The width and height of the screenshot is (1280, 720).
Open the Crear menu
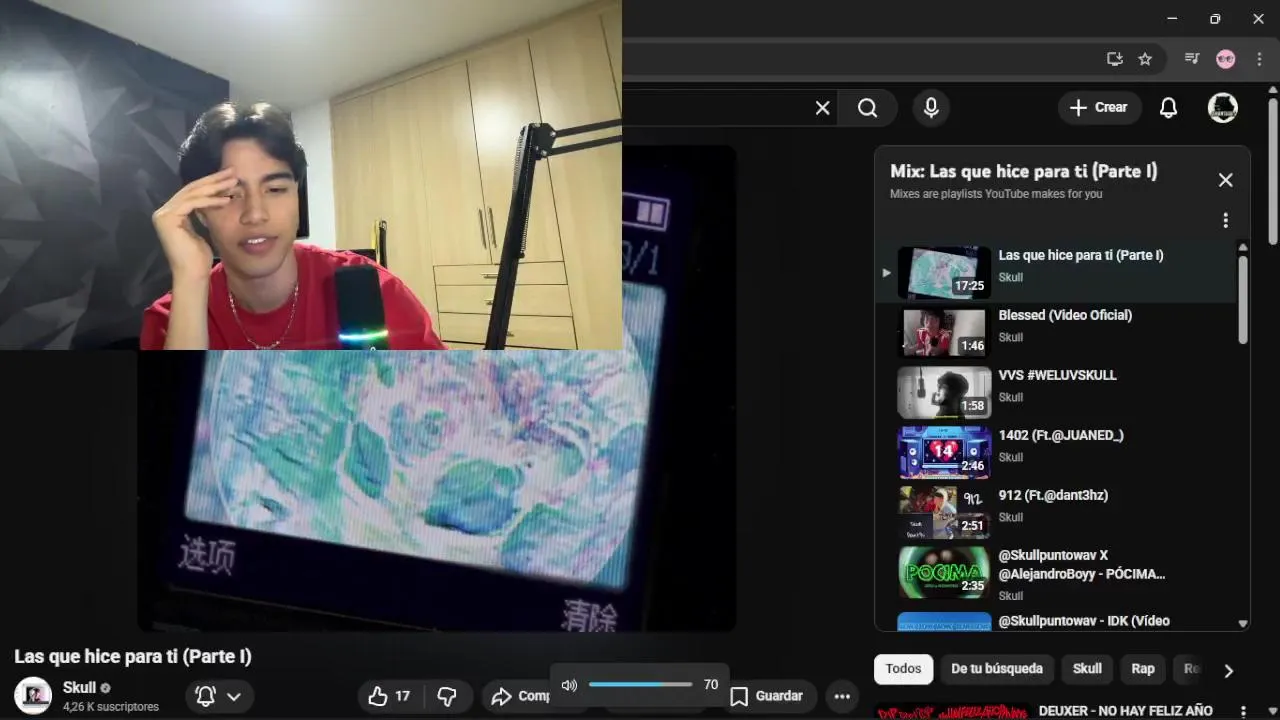(1099, 108)
